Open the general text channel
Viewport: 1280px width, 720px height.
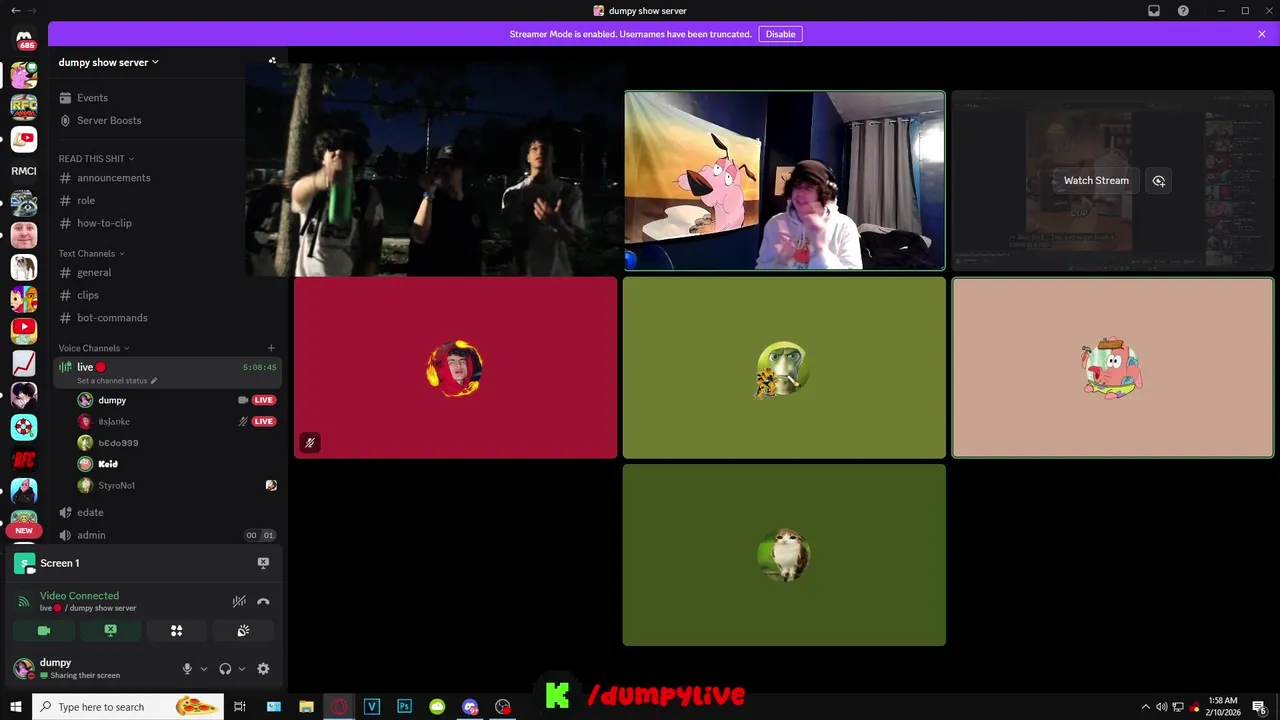[x=94, y=273]
